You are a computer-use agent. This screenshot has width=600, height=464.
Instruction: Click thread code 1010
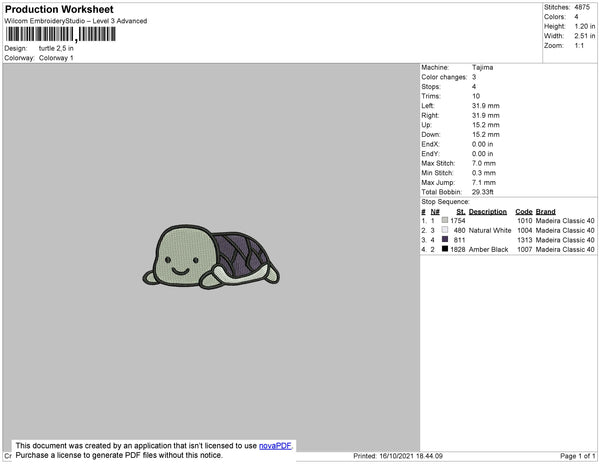click(525, 221)
